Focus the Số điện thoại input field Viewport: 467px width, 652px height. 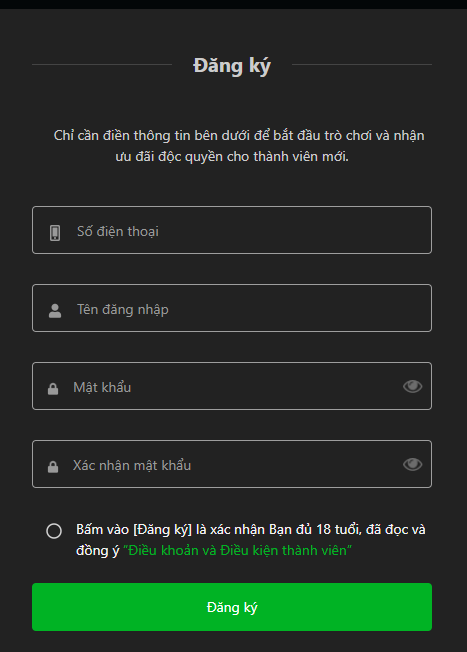coord(232,230)
